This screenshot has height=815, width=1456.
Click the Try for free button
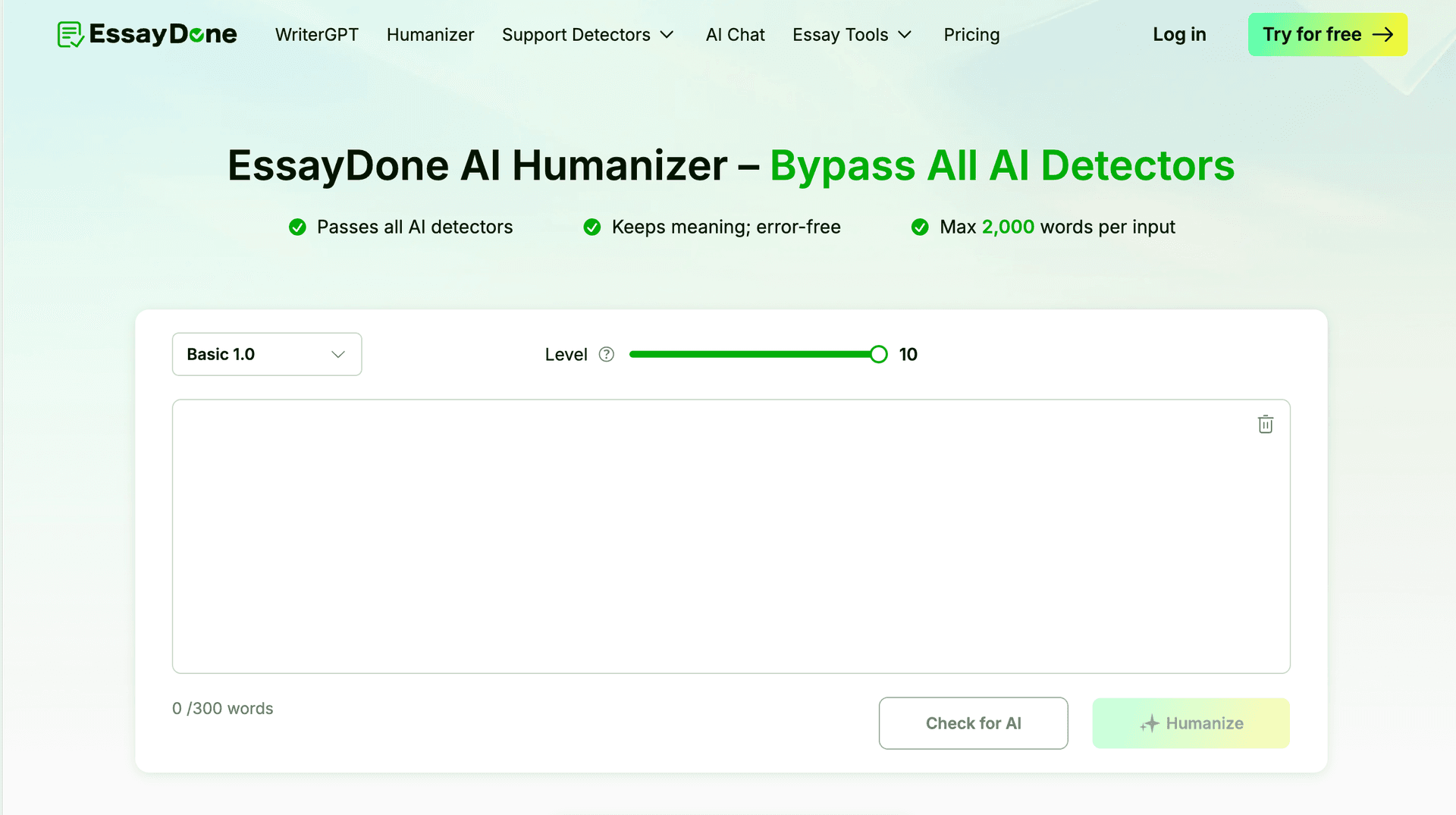pos(1328,34)
